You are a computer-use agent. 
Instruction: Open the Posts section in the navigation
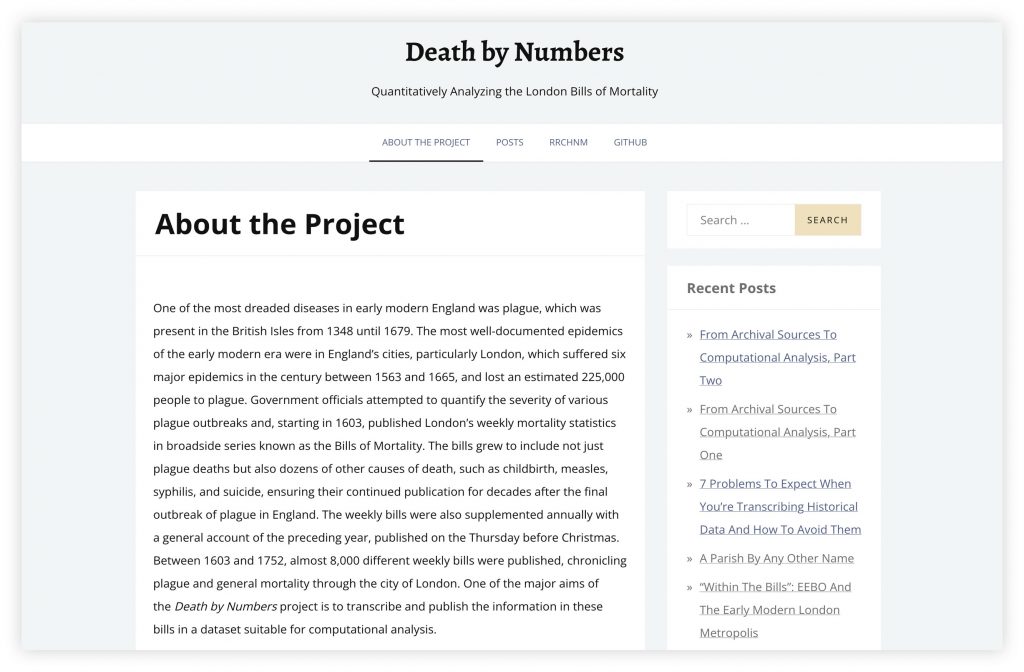coord(509,142)
